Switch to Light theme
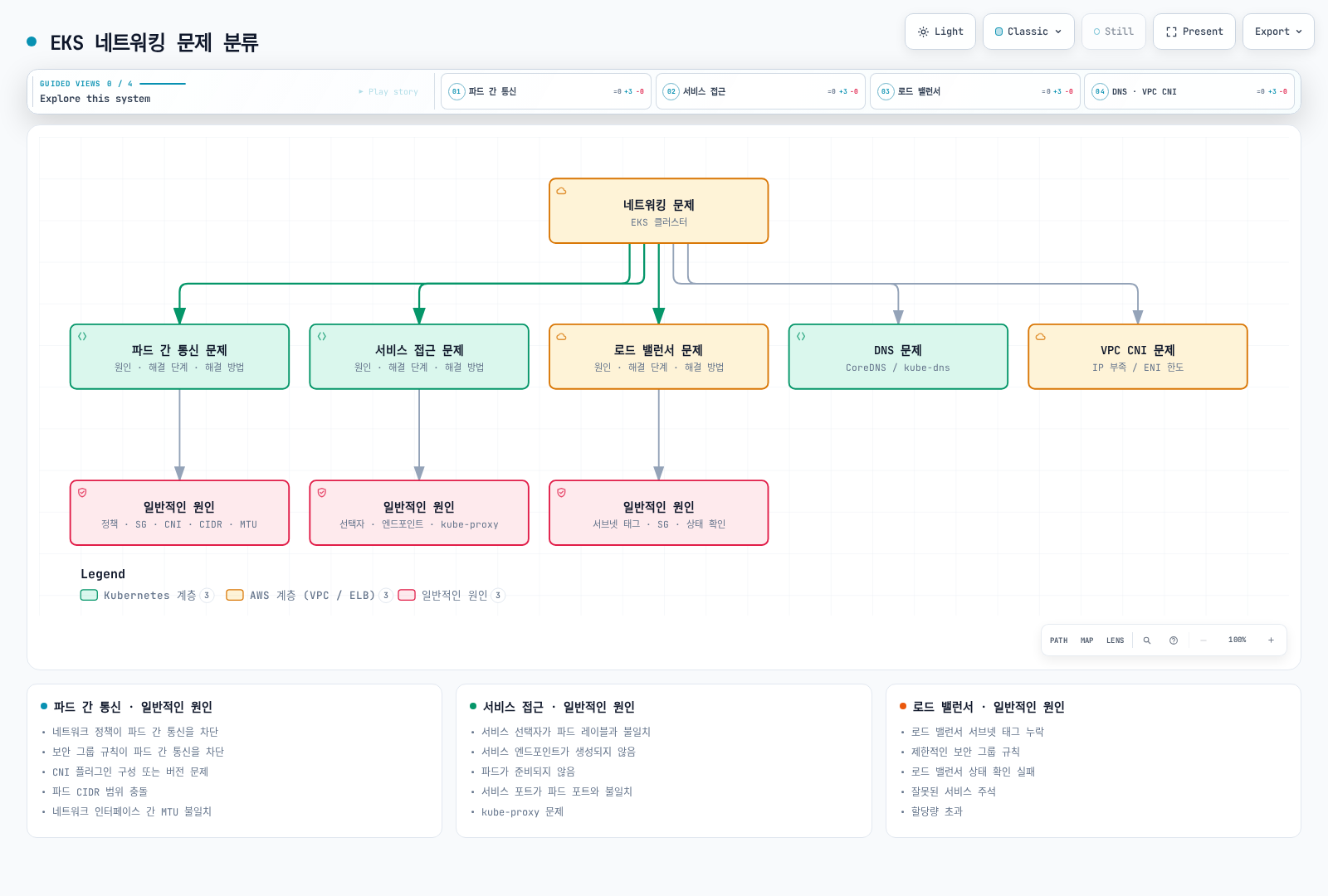Viewport: 1328px width, 896px height. [940, 32]
